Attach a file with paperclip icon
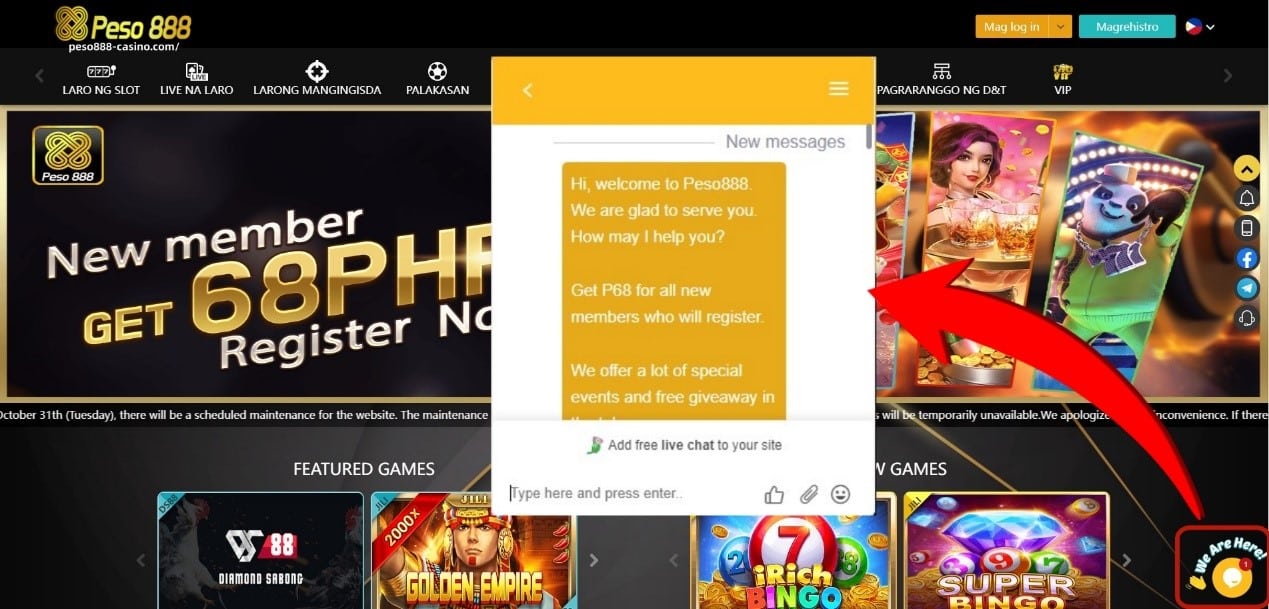1269x609 pixels. (808, 494)
